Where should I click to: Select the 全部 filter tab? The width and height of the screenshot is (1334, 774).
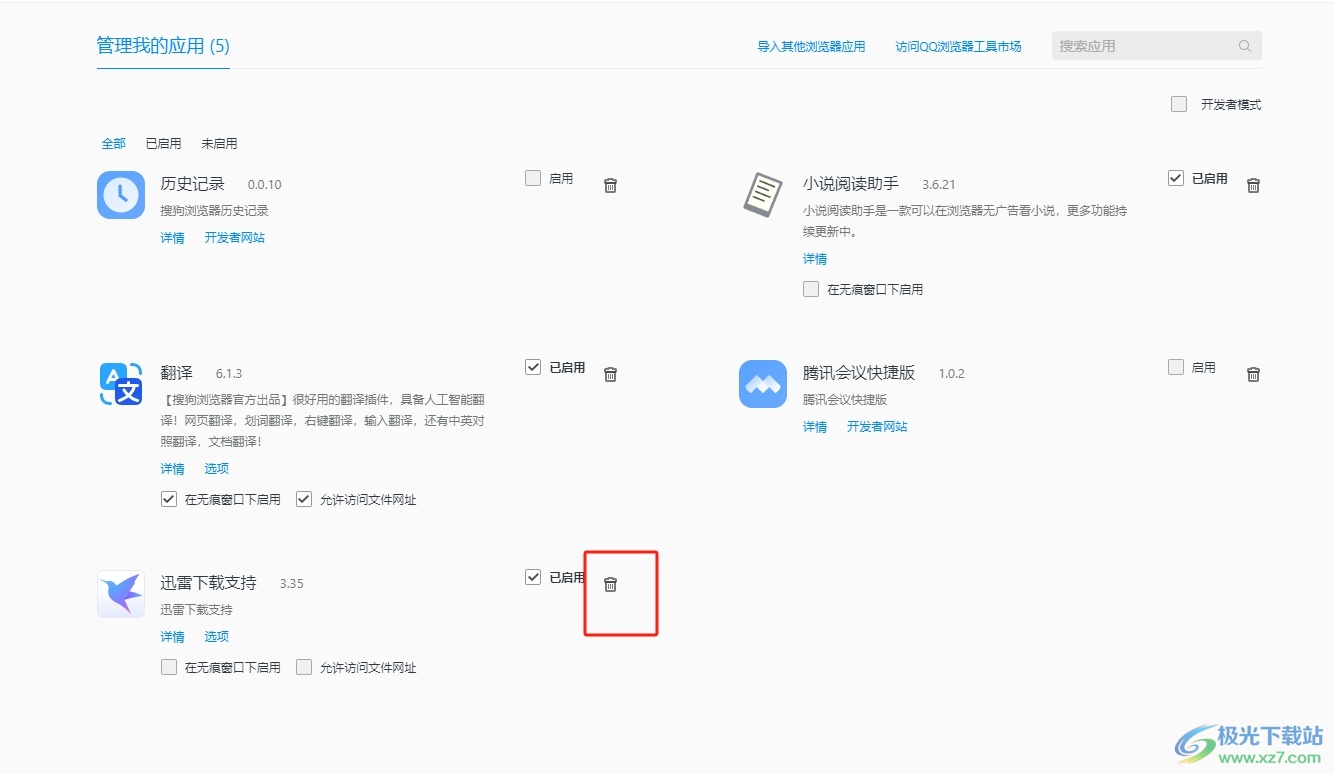(113, 144)
